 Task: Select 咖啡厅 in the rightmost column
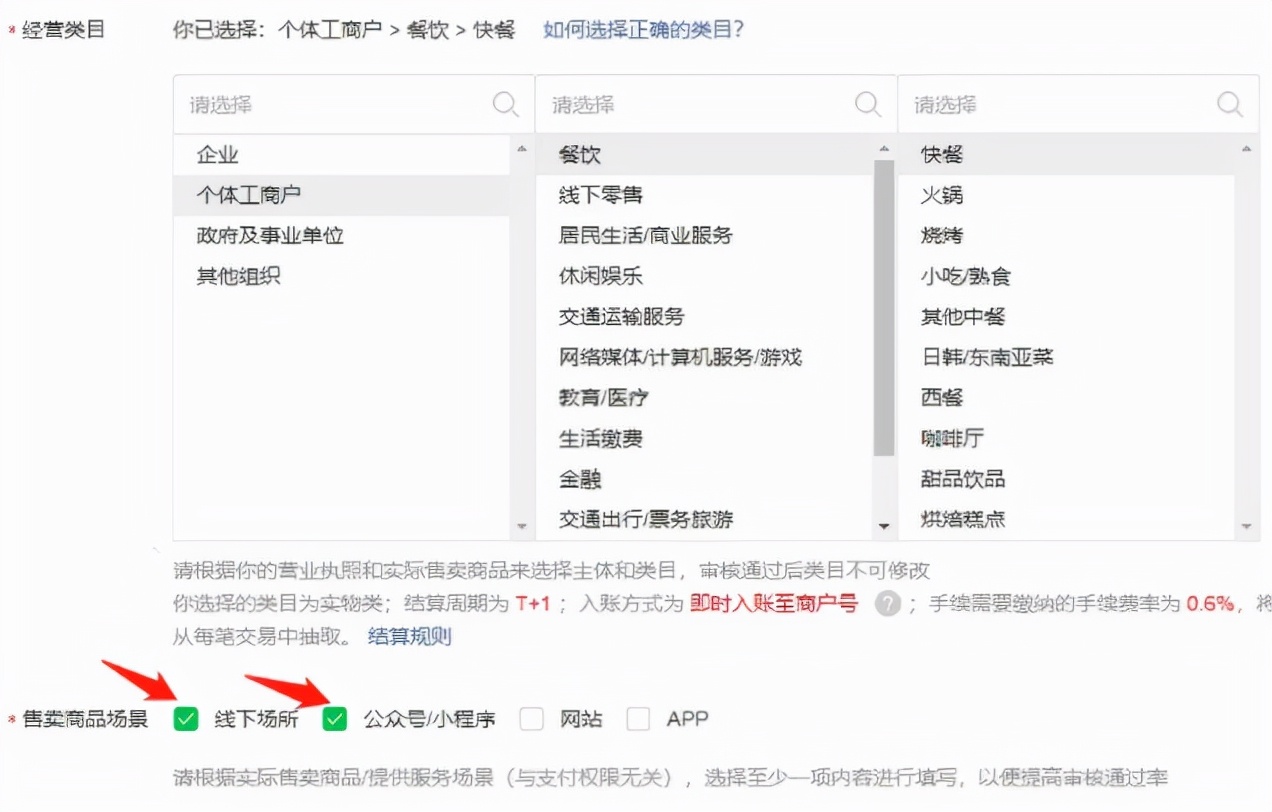click(x=951, y=438)
